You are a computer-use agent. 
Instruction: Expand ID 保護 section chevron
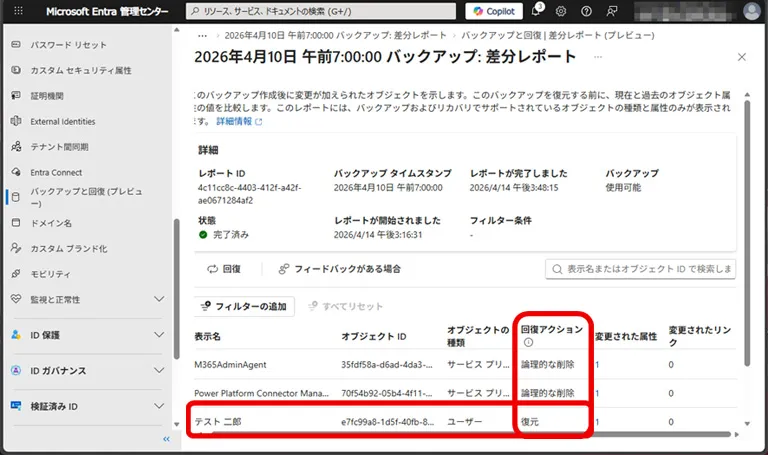coord(159,335)
